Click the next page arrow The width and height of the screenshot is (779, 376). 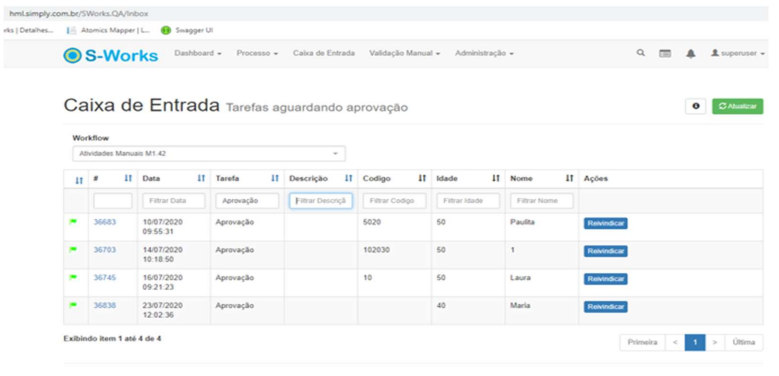[715, 342]
